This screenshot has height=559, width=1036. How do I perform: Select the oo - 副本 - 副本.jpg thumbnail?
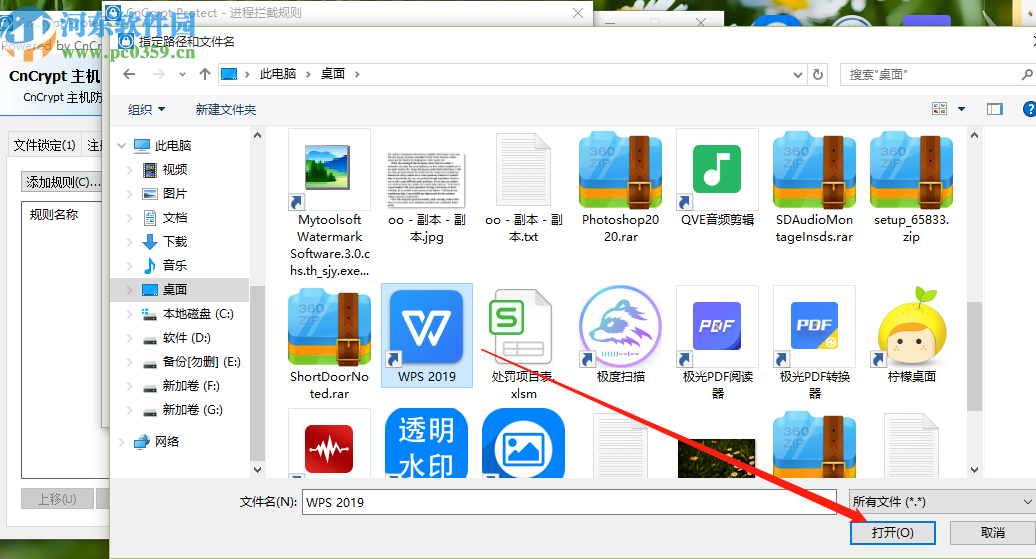426,187
